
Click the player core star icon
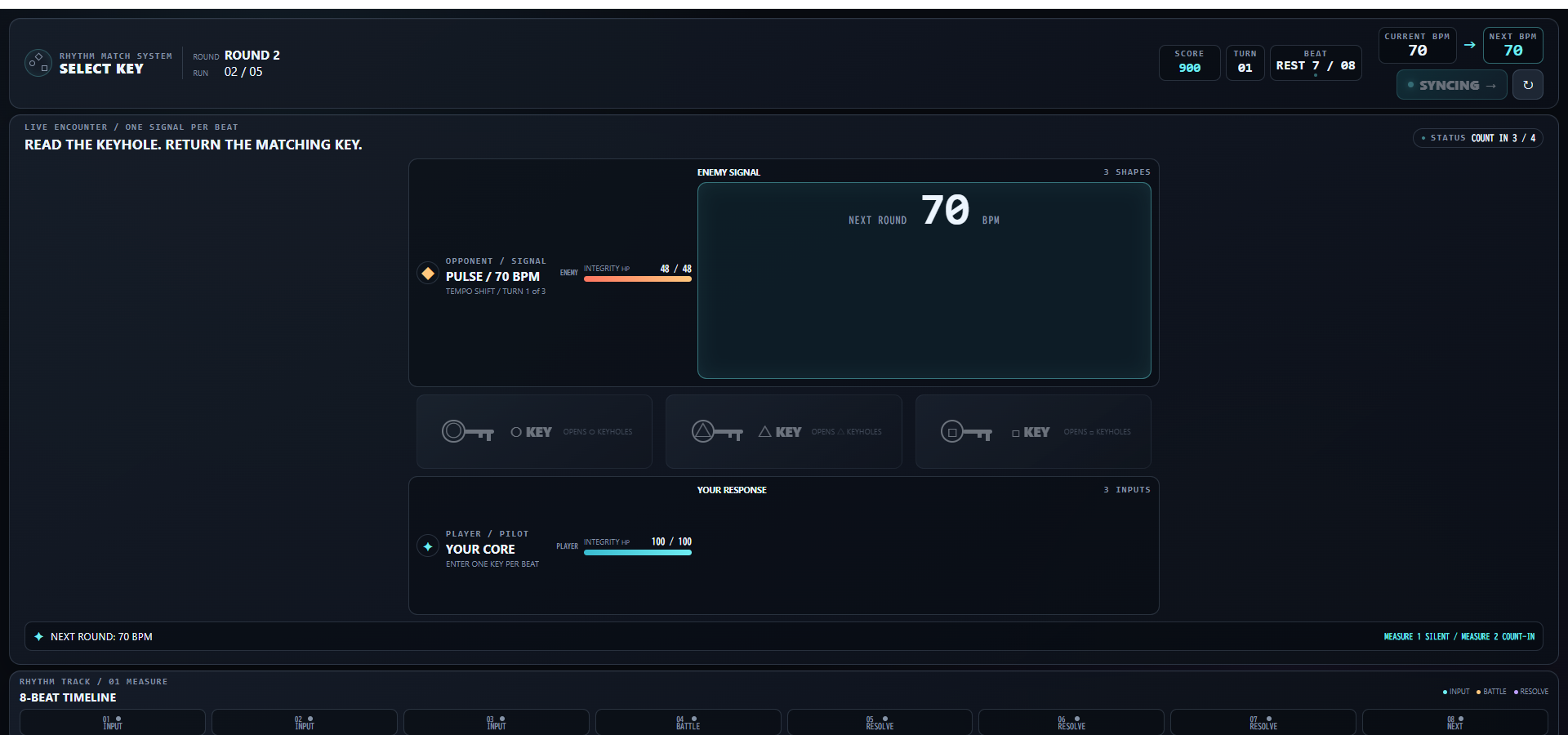point(428,546)
